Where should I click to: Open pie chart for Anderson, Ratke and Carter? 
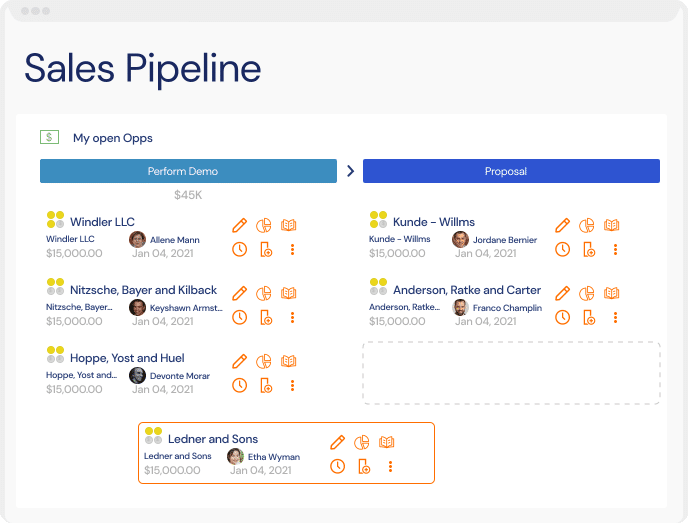click(x=587, y=293)
